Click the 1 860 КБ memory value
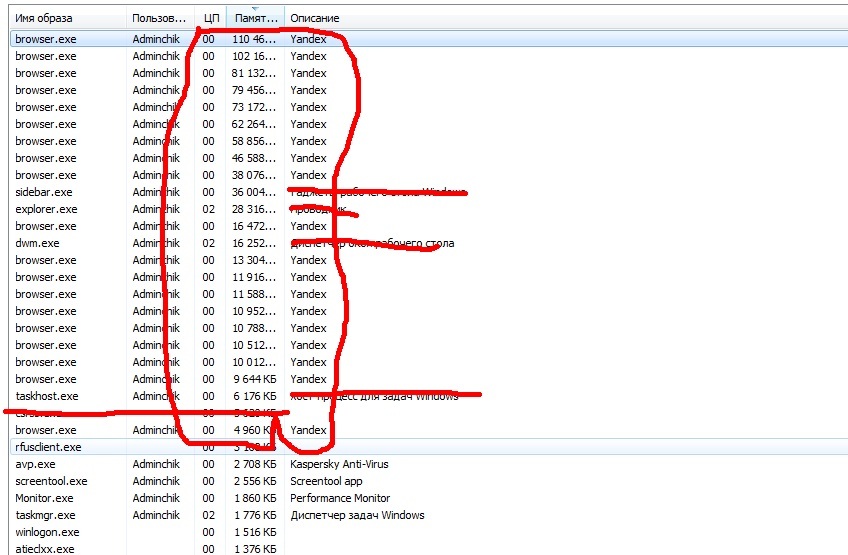This screenshot has width=848, height=555. pyautogui.click(x=255, y=498)
